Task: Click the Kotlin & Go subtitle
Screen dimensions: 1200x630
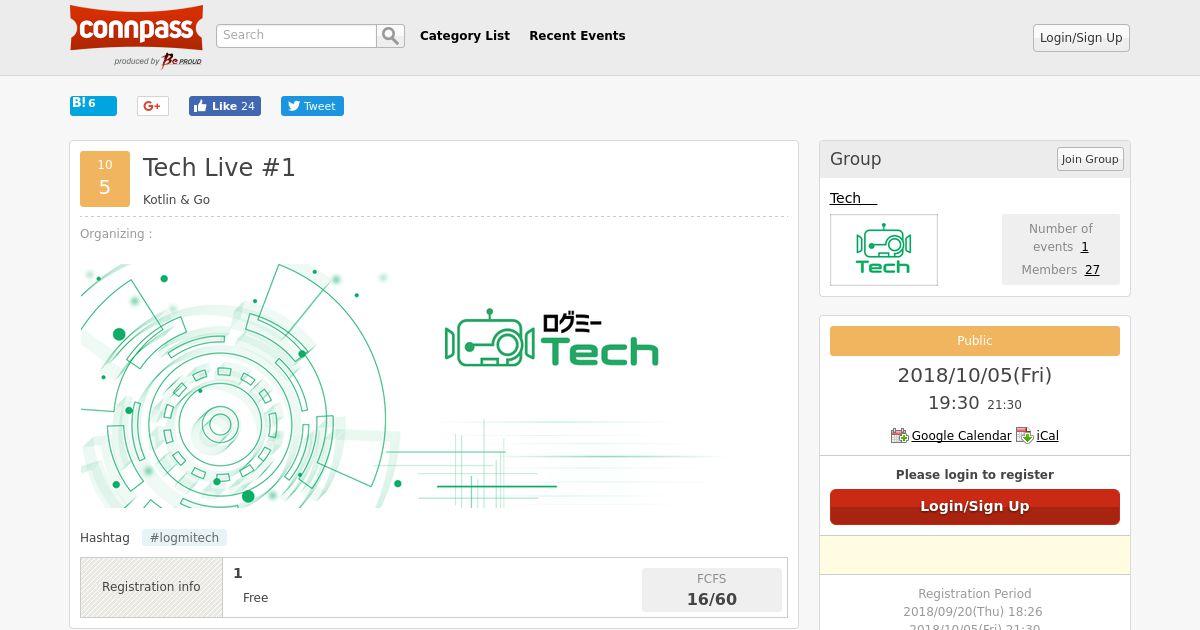Action: 176,200
